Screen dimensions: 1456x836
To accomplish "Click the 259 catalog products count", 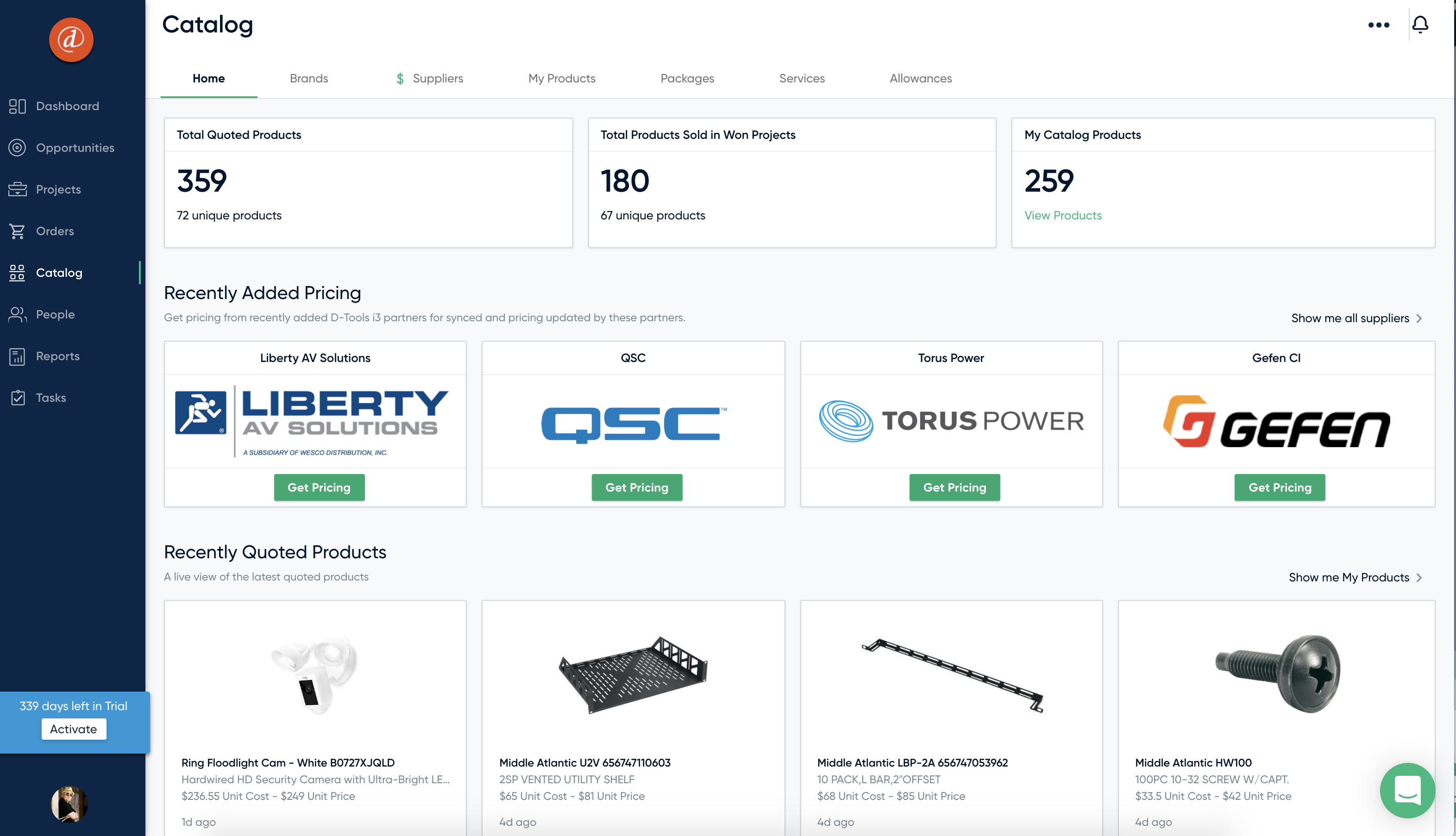I will point(1049,181).
